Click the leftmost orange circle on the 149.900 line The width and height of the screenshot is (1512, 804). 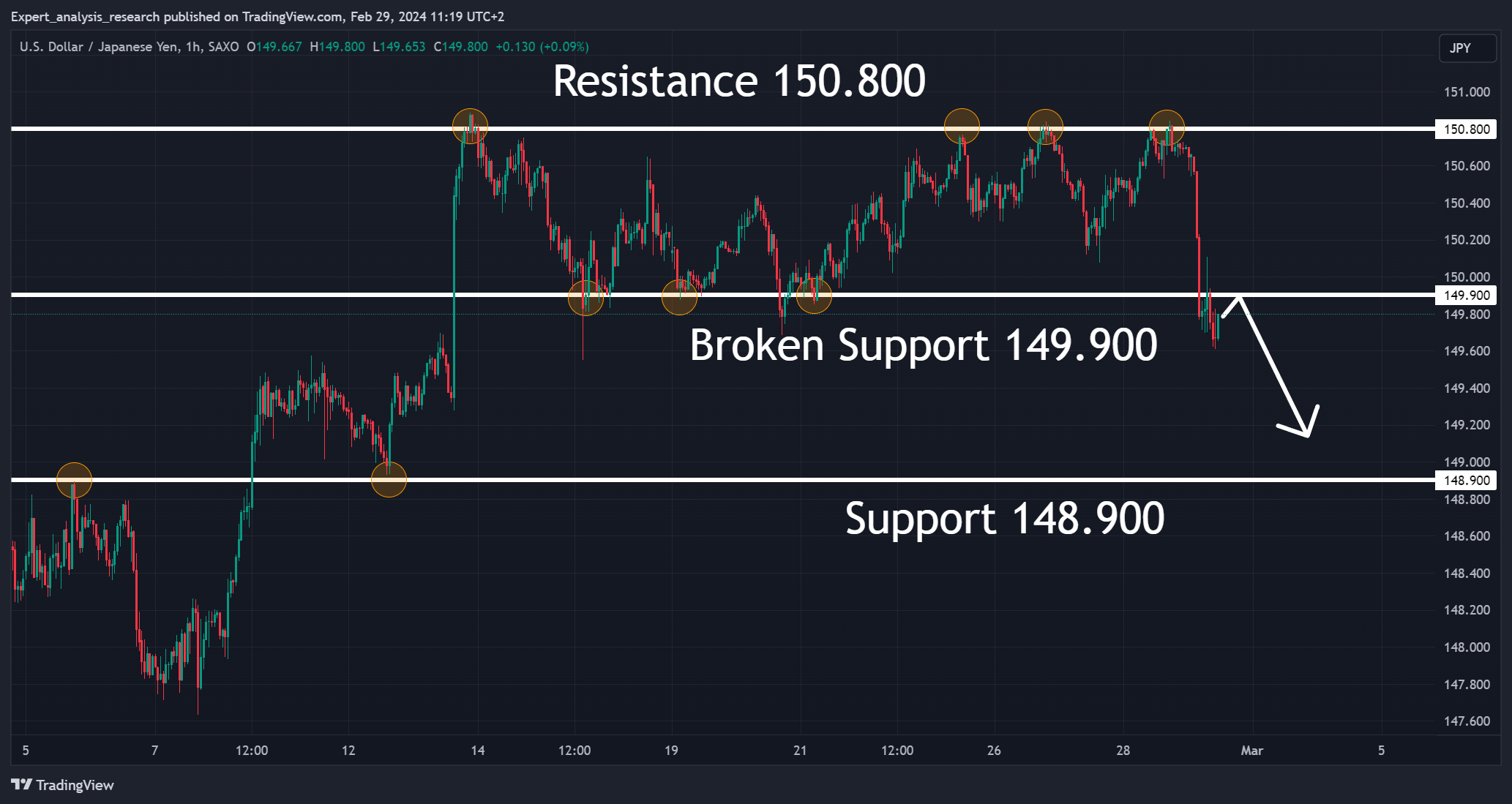(585, 298)
